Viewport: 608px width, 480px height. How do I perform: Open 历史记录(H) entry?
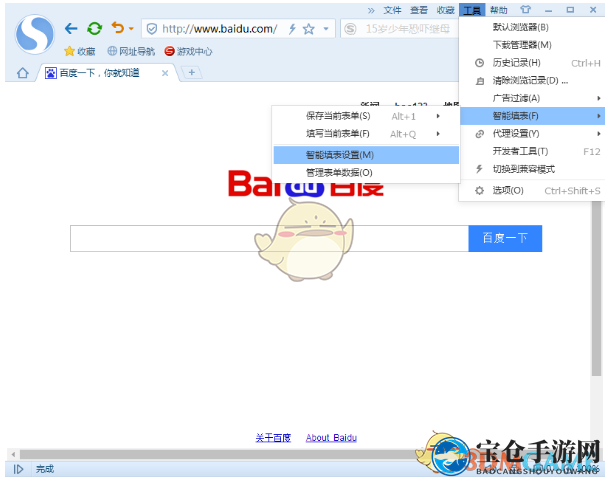coord(532,63)
